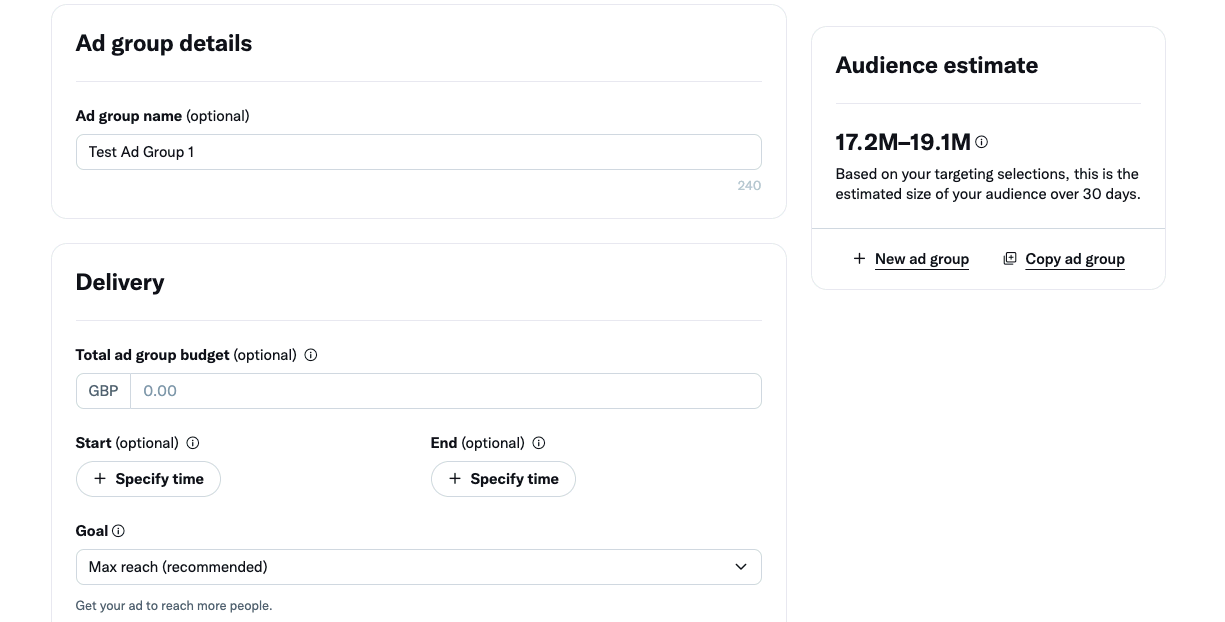1225x622 pixels.
Task: Click the New ad group link
Action: pyautogui.click(x=922, y=259)
